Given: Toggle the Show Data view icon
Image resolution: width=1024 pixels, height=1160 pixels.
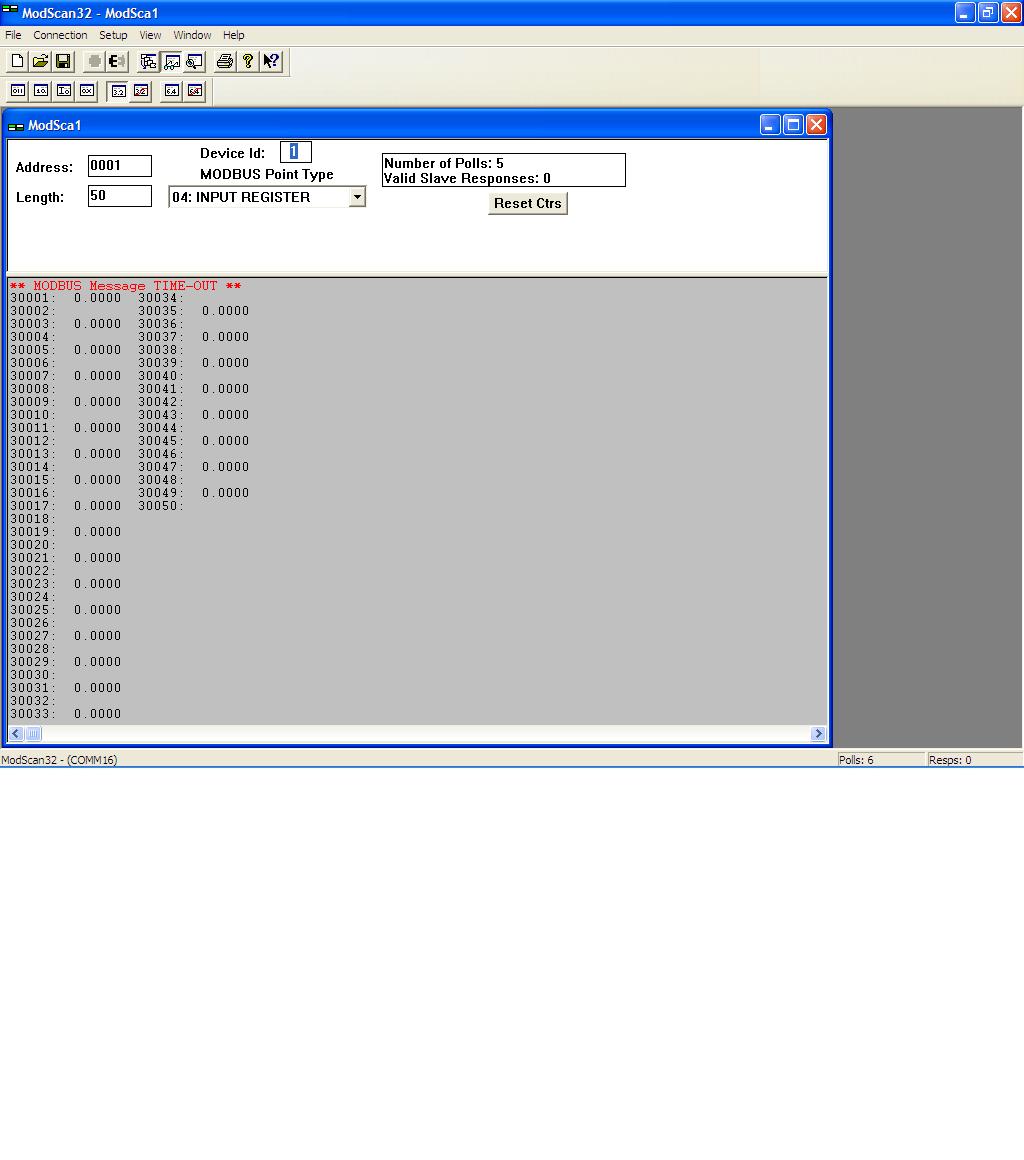Looking at the screenshot, I should (172, 61).
